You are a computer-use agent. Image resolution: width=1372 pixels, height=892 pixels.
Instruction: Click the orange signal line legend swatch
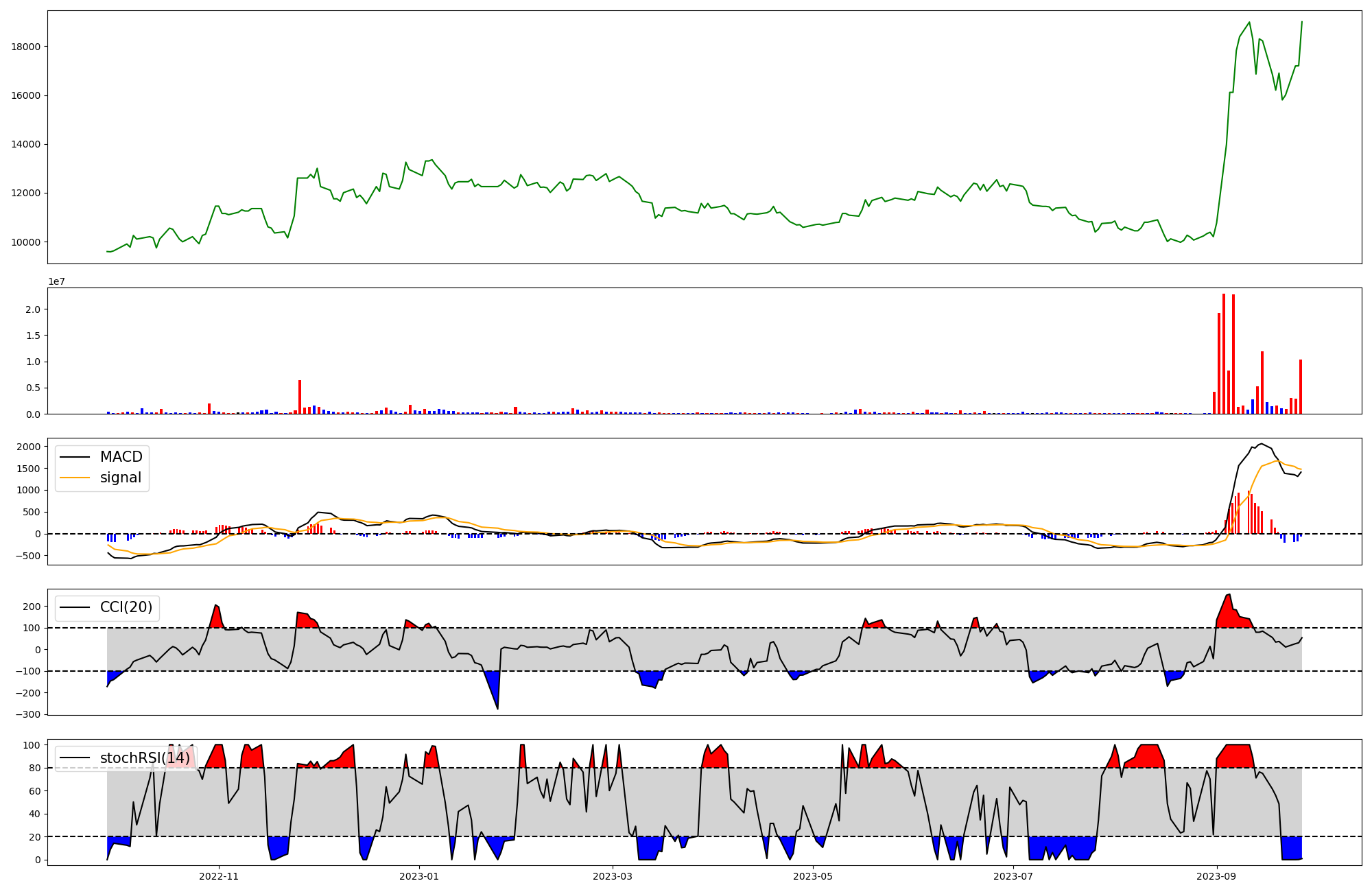click(x=75, y=478)
